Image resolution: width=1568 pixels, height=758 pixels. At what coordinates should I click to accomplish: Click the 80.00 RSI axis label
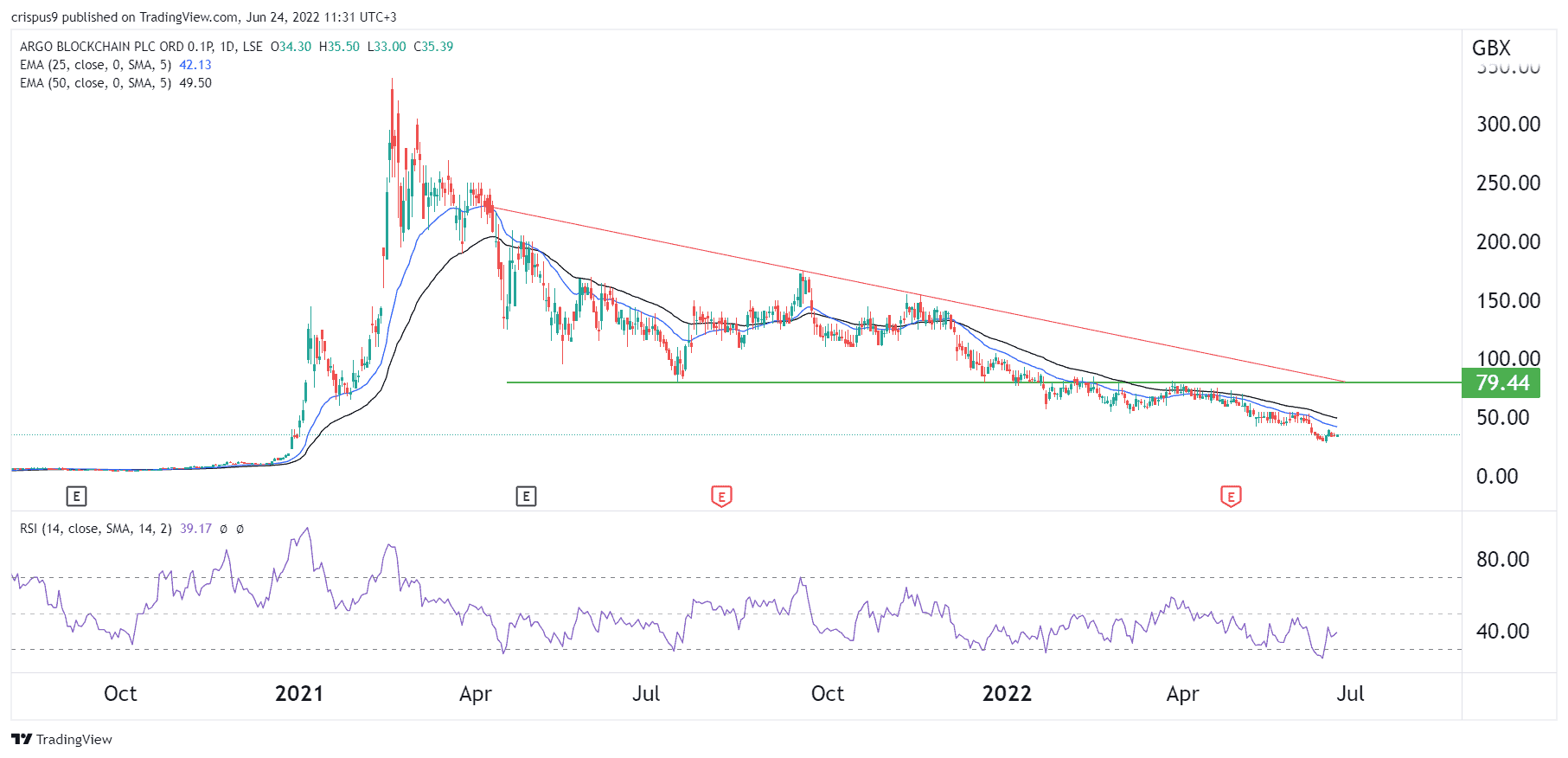click(x=1503, y=559)
